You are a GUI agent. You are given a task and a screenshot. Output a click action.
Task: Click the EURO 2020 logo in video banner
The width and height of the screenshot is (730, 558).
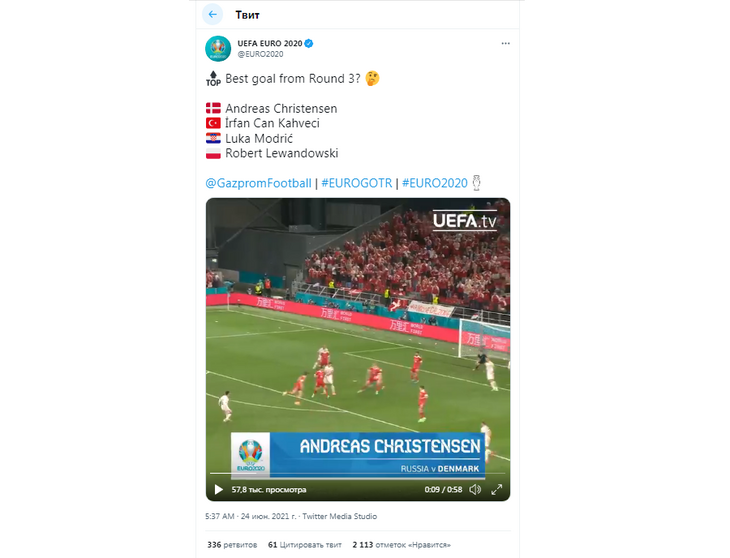[x=251, y=456]
